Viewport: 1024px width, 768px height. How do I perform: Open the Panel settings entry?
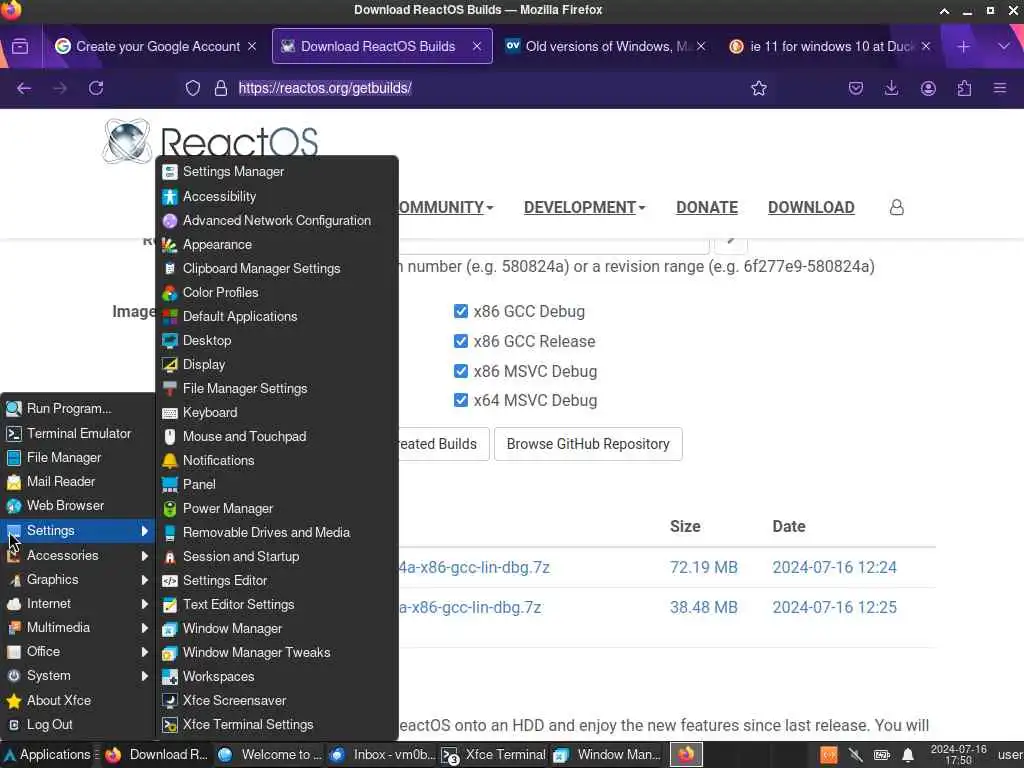[277, 485]
